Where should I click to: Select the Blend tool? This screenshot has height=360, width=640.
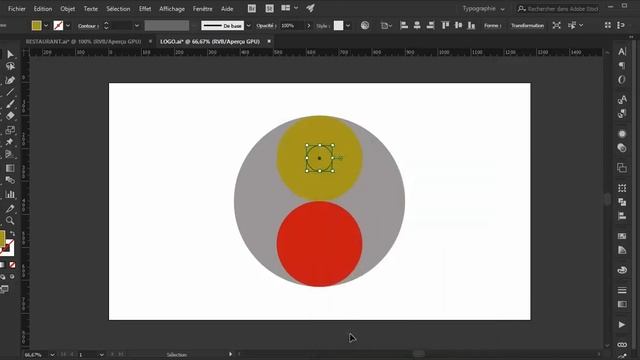tap(10, 180)
